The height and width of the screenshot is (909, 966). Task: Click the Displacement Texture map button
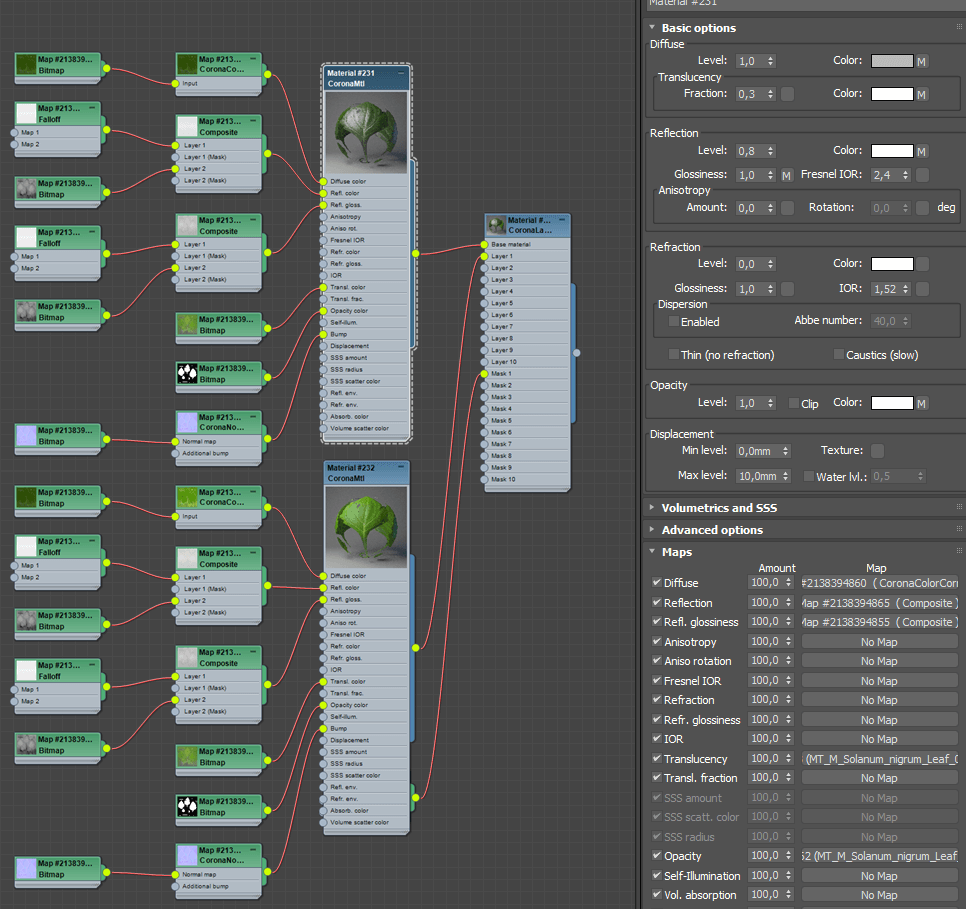(x=877, y=451)
